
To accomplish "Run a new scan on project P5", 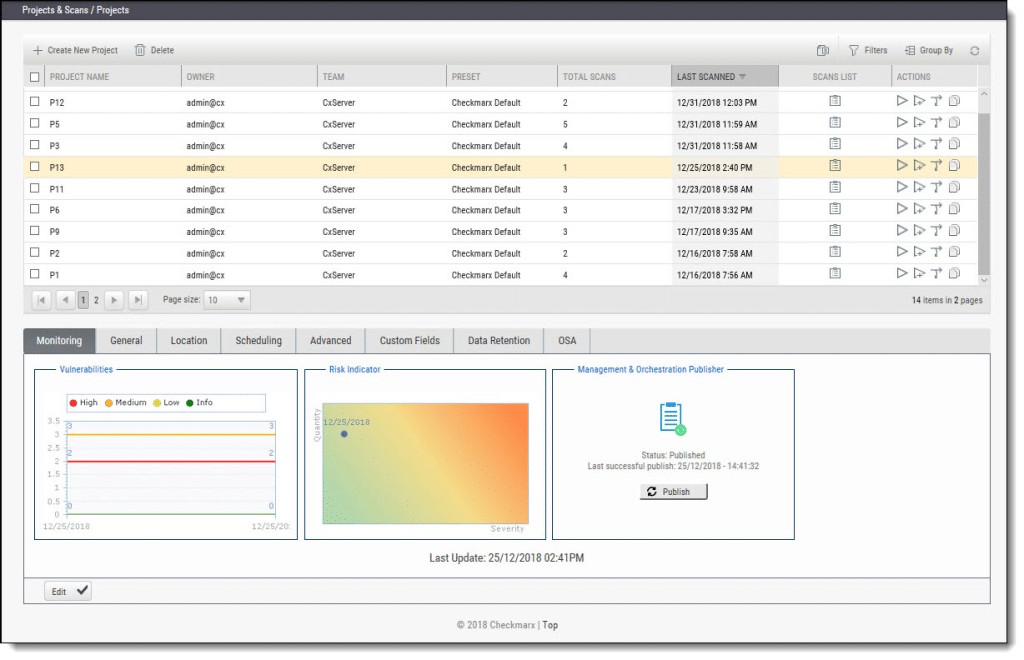I will (x=901, y=123).
